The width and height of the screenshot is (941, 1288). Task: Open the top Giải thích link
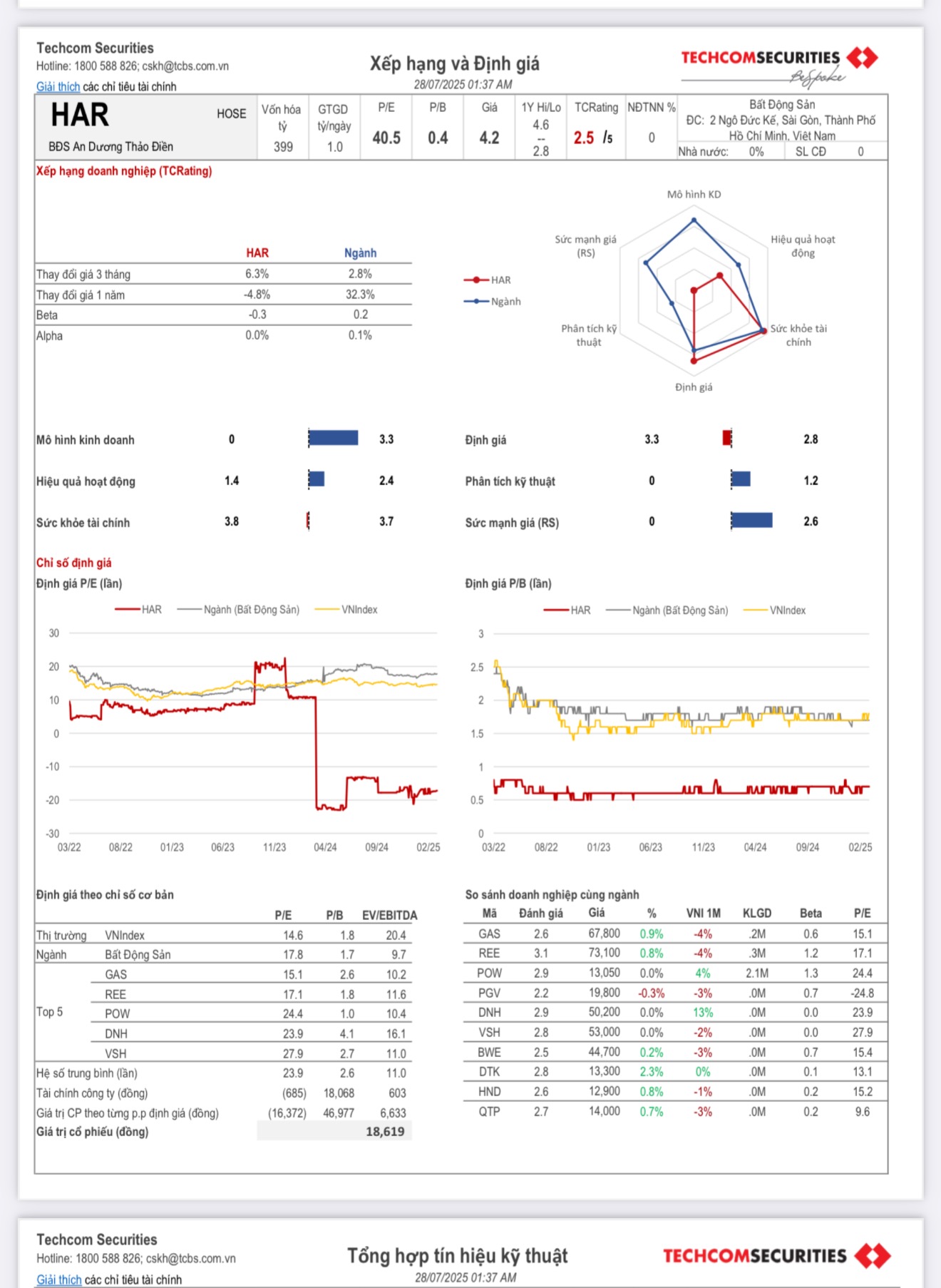58,86
